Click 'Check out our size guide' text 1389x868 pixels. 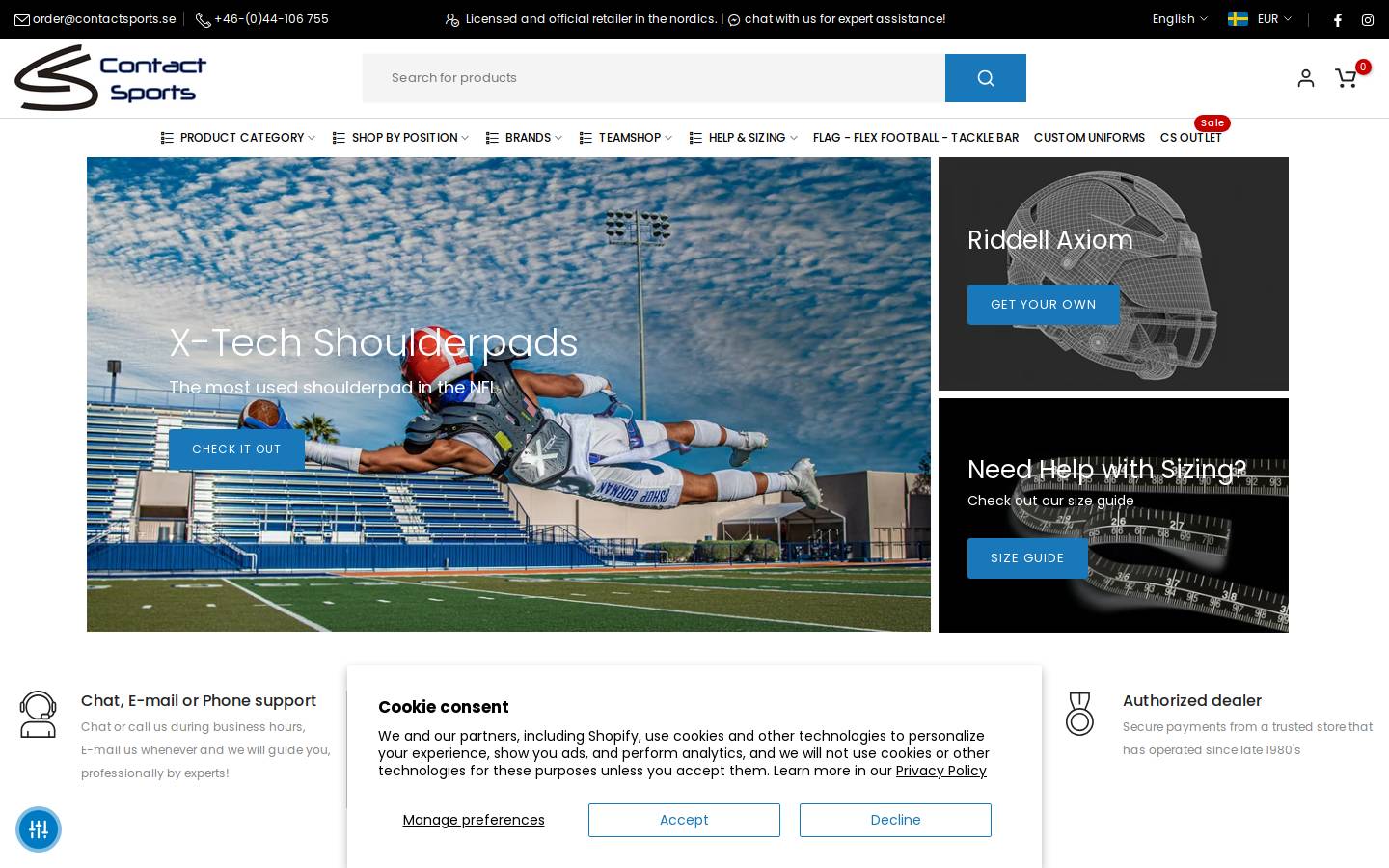[1050, 501]
